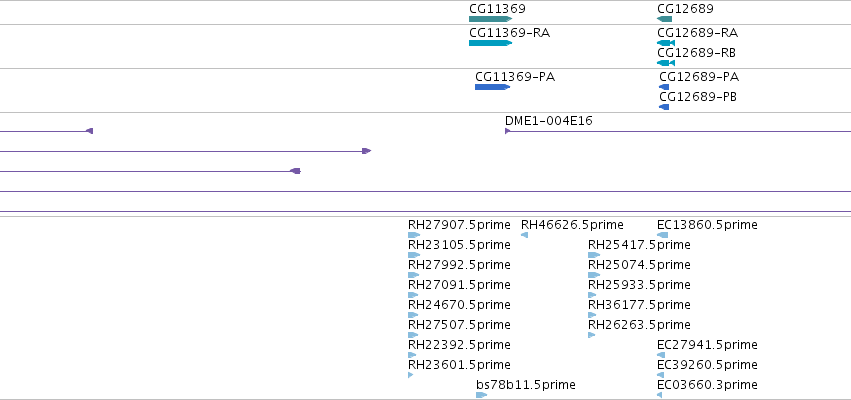Screen dimensions: 851x400
Task: Click the RH46626.5prime EST arrow
Action: [x=524, y=235]
